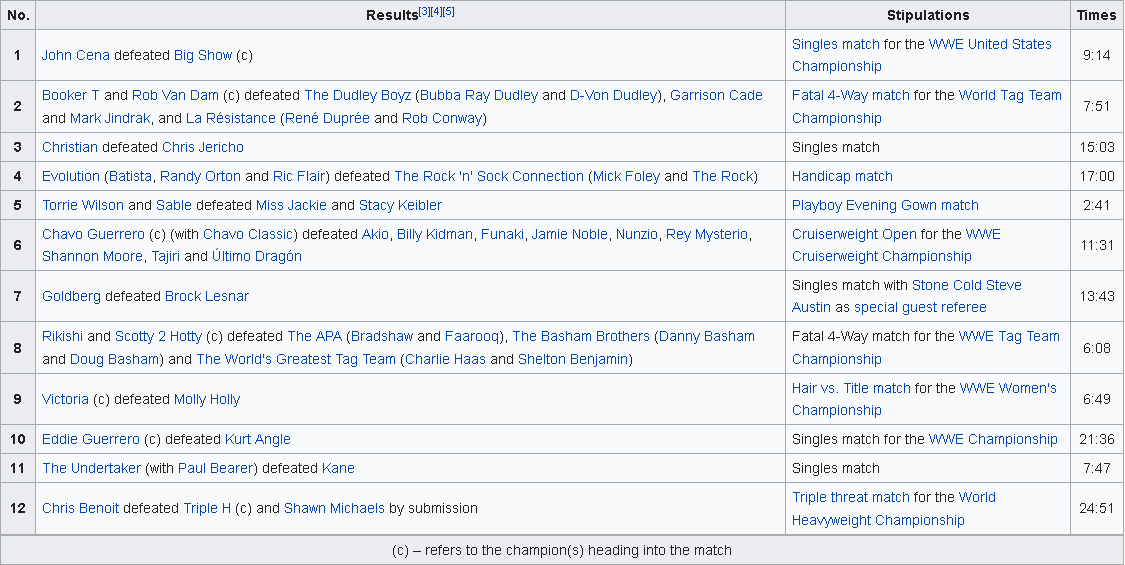Viewport: 1125px width, 565px height.
Task: Click the Fatal 4-Way match link in row 2
Action: coord(850,95)
